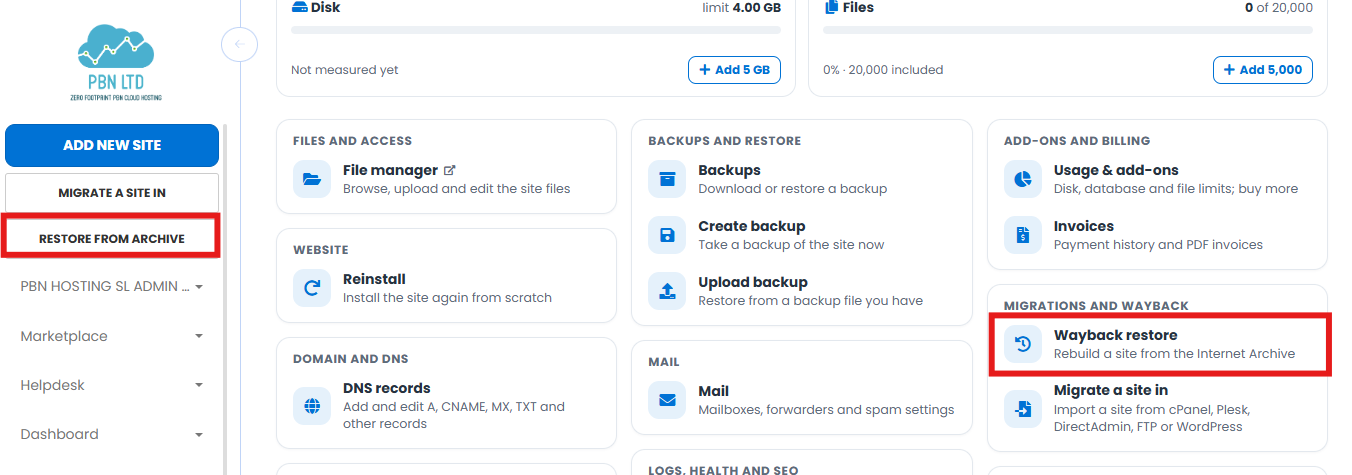Screen dimensions: 1352x475
Task: Click the Wayback restore history icon
Action: (x=1023, y=344)
